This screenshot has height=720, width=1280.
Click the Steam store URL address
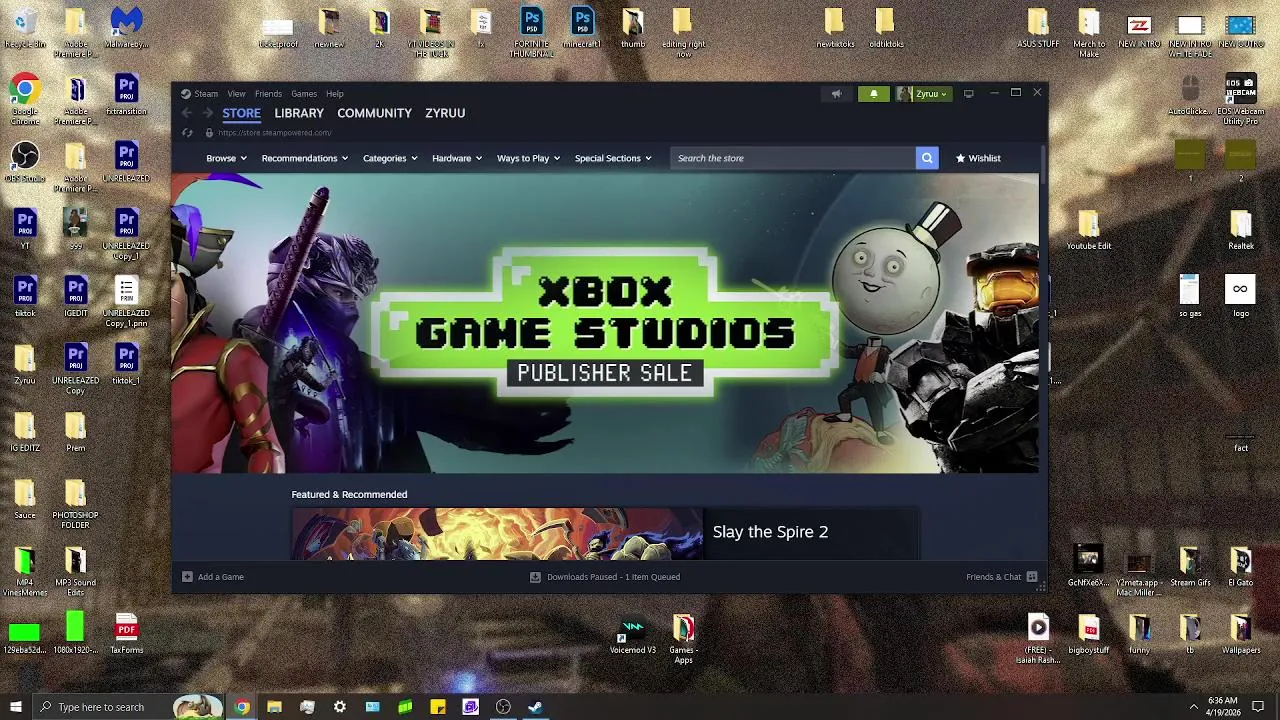click(x=274, y=133)
